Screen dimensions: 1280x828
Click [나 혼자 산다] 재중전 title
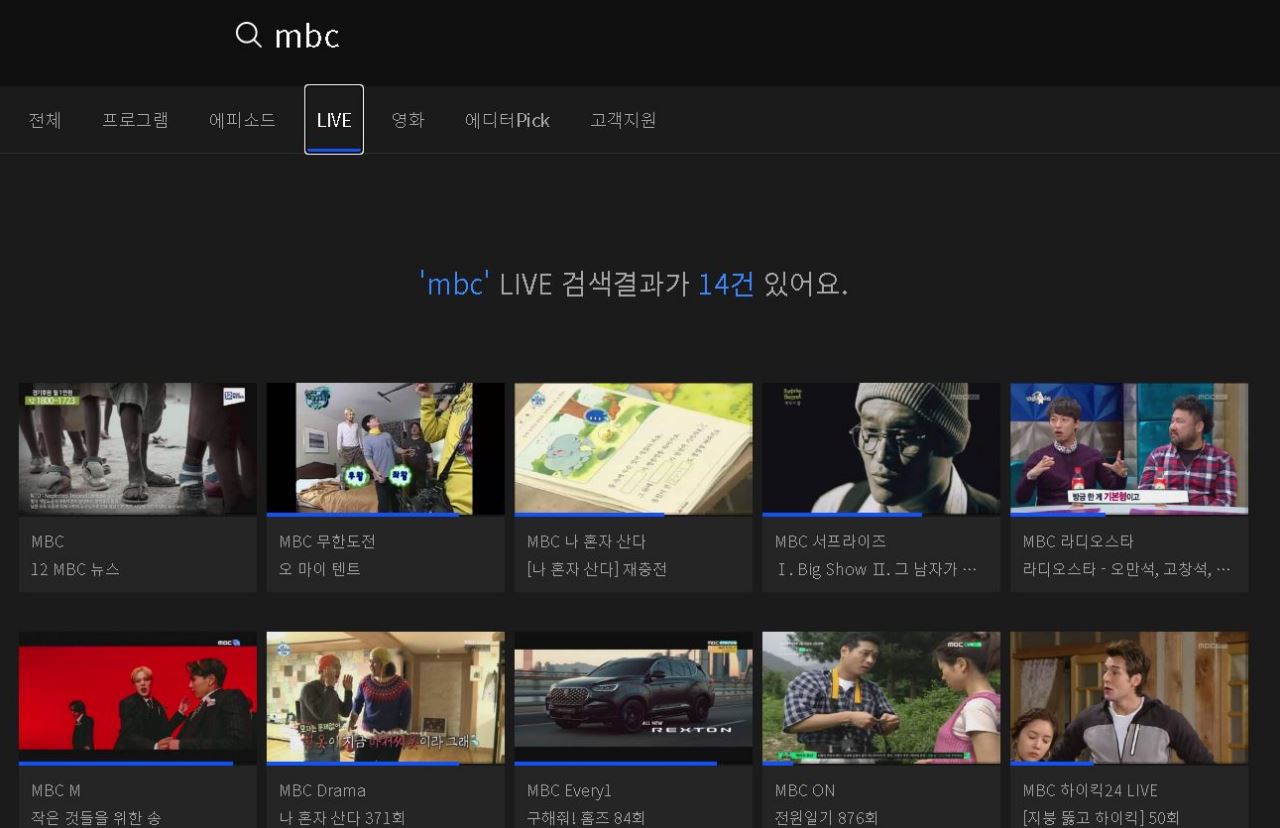tap(597, 569)
